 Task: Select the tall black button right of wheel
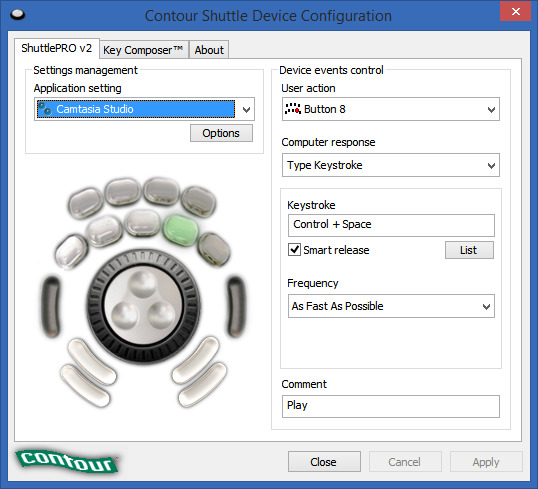(x=236, y=306)
